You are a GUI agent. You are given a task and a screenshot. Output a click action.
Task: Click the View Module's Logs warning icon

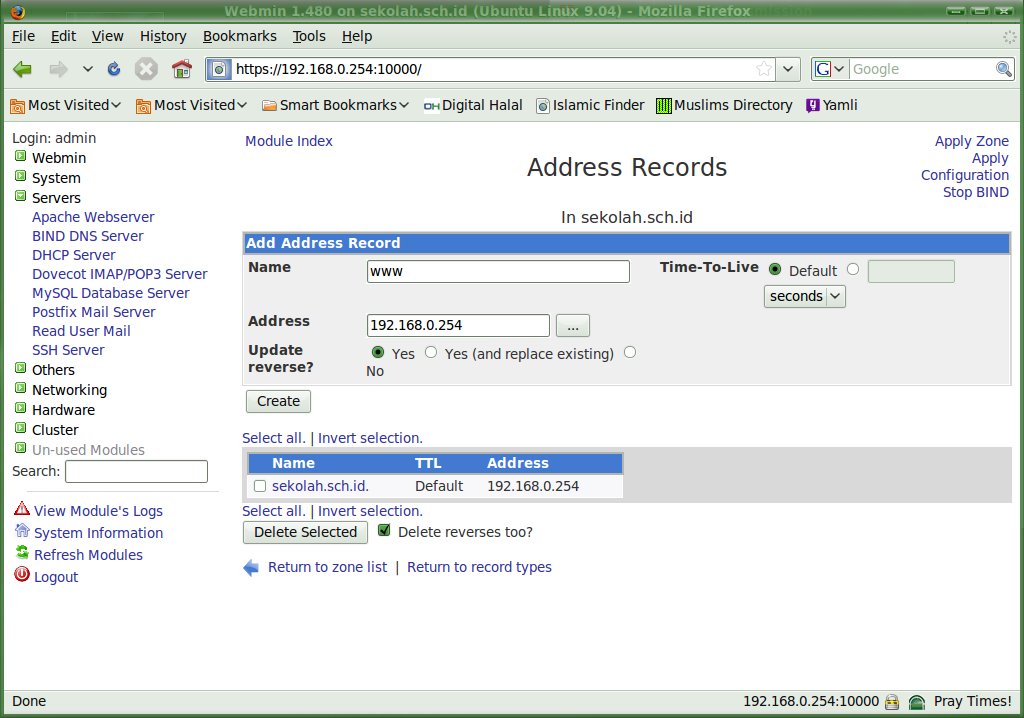(x=22, y=509)
